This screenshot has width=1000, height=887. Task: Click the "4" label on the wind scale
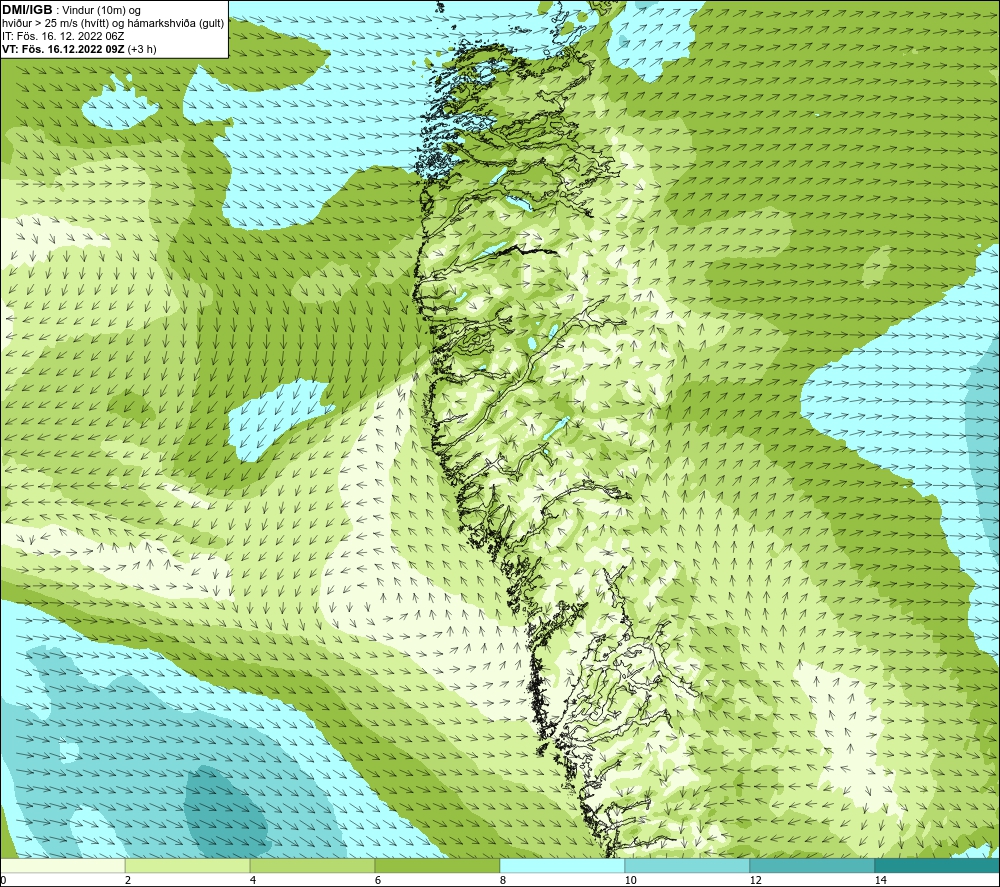(x=253, y=880)
